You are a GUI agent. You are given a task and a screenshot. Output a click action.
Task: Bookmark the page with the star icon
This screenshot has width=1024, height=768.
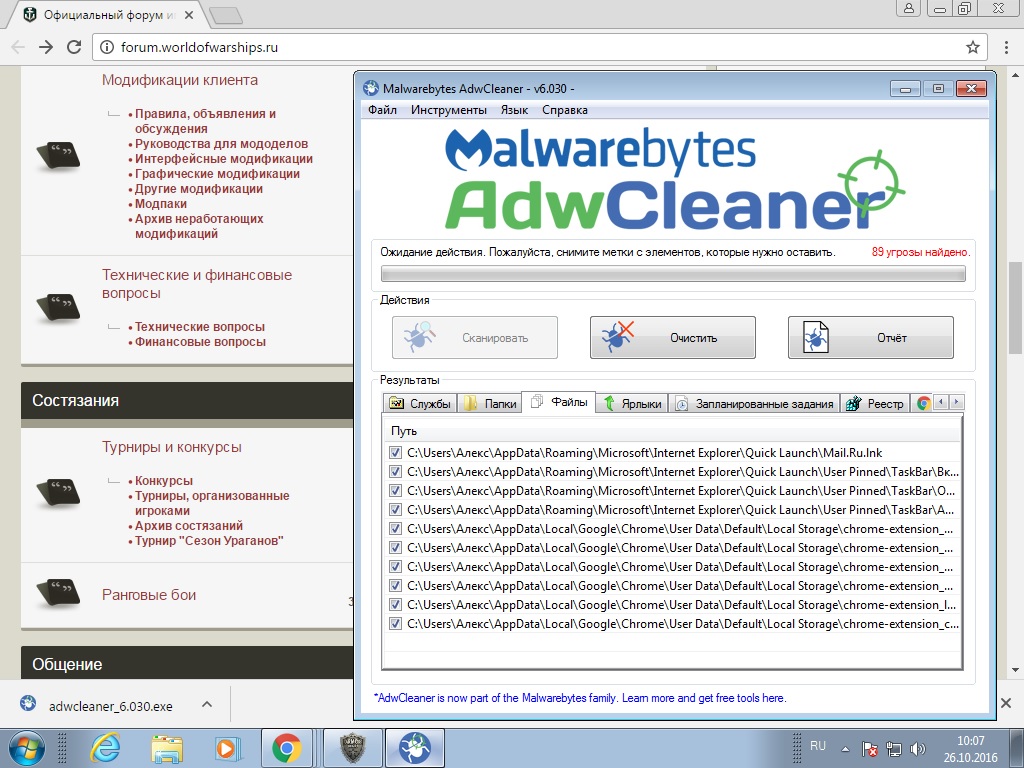coord(973,47)
